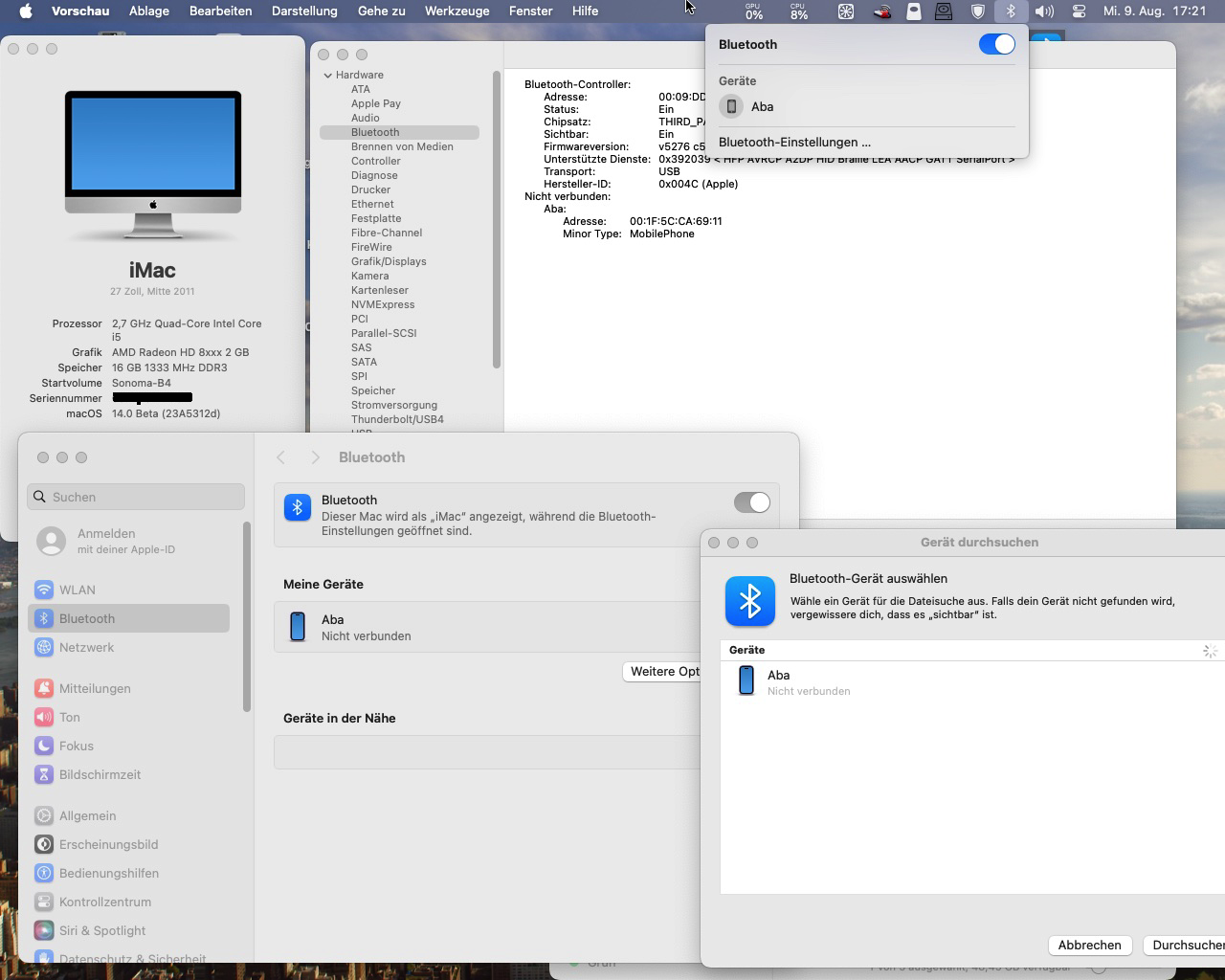Click the System Settings sidebar scrollbar

247,617
